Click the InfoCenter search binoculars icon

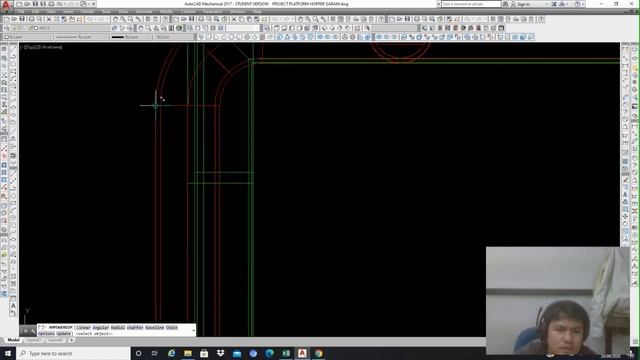(506, 4)
